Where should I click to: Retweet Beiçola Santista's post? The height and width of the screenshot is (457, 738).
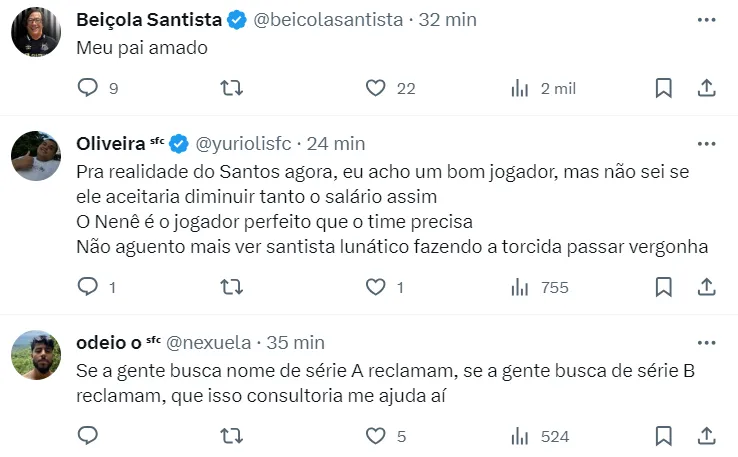231,88
